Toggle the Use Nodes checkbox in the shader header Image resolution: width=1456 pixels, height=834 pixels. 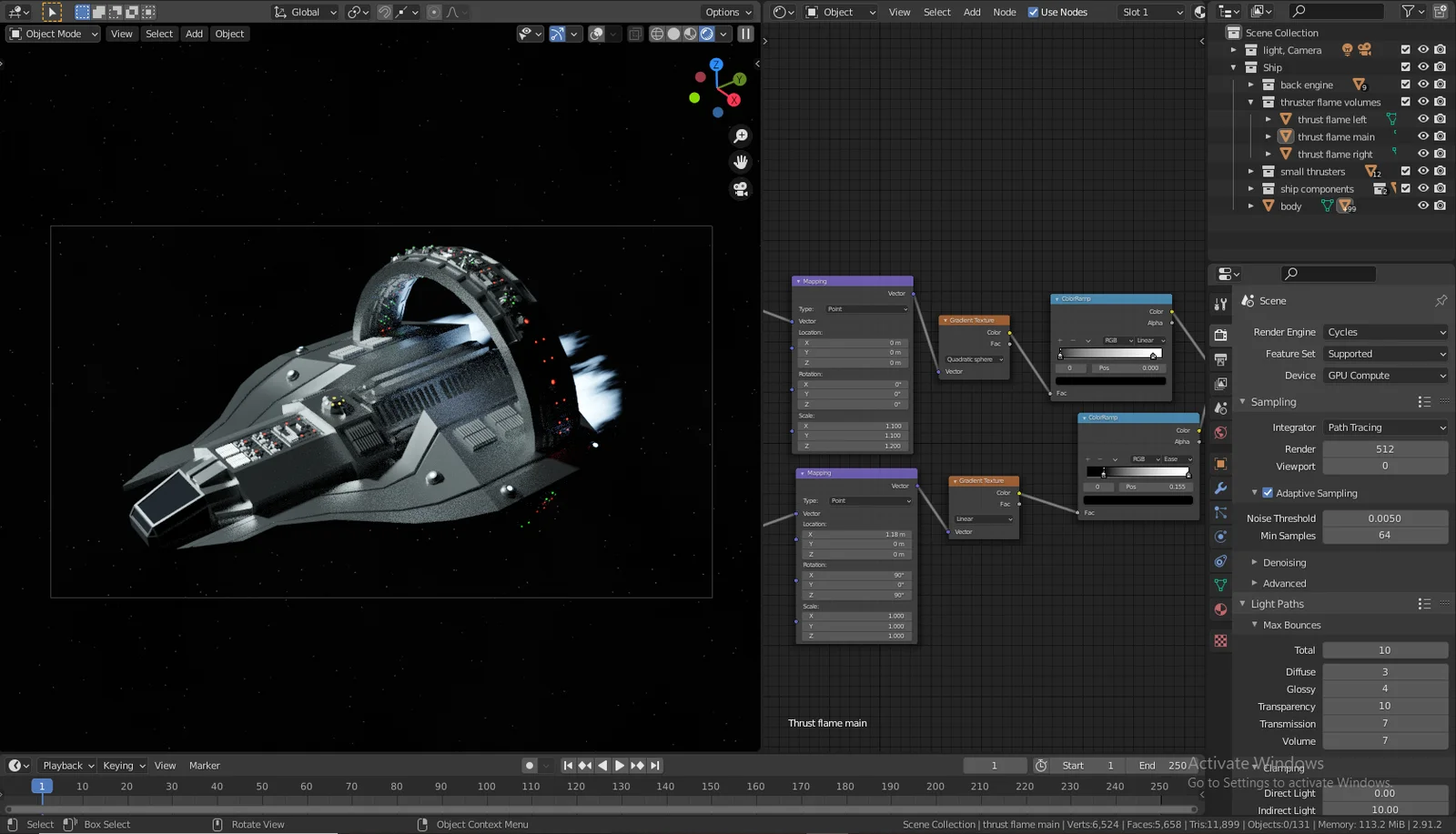tap(1033, 12)
